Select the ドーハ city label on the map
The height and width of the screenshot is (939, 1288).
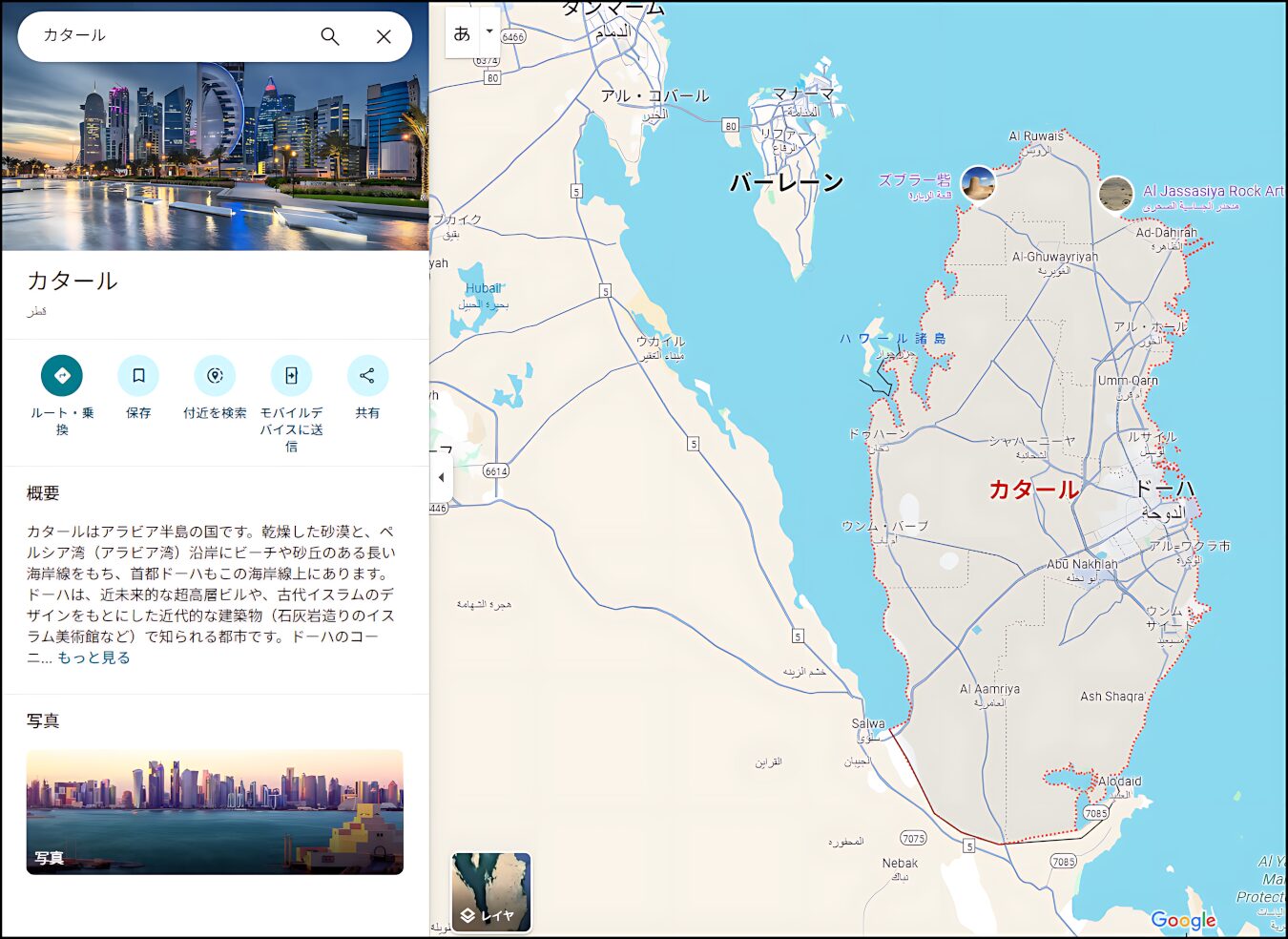[1164, 489]
